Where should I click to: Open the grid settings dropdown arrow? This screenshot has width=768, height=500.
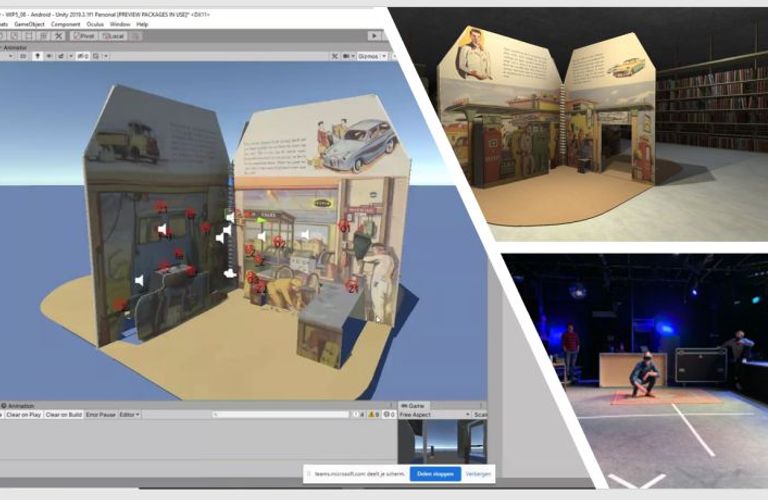106,56
